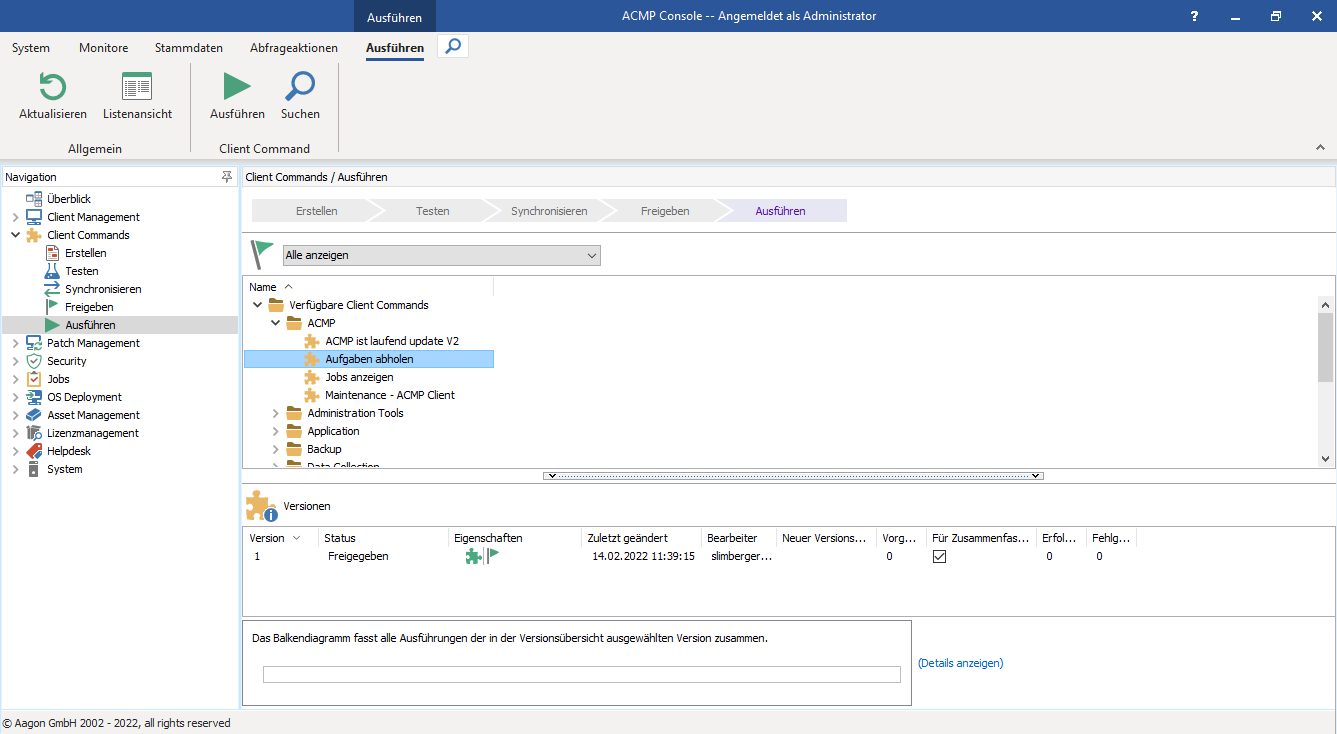Go to the Freigeben workflow step
1337x734 pixels.
coord(665,211)
